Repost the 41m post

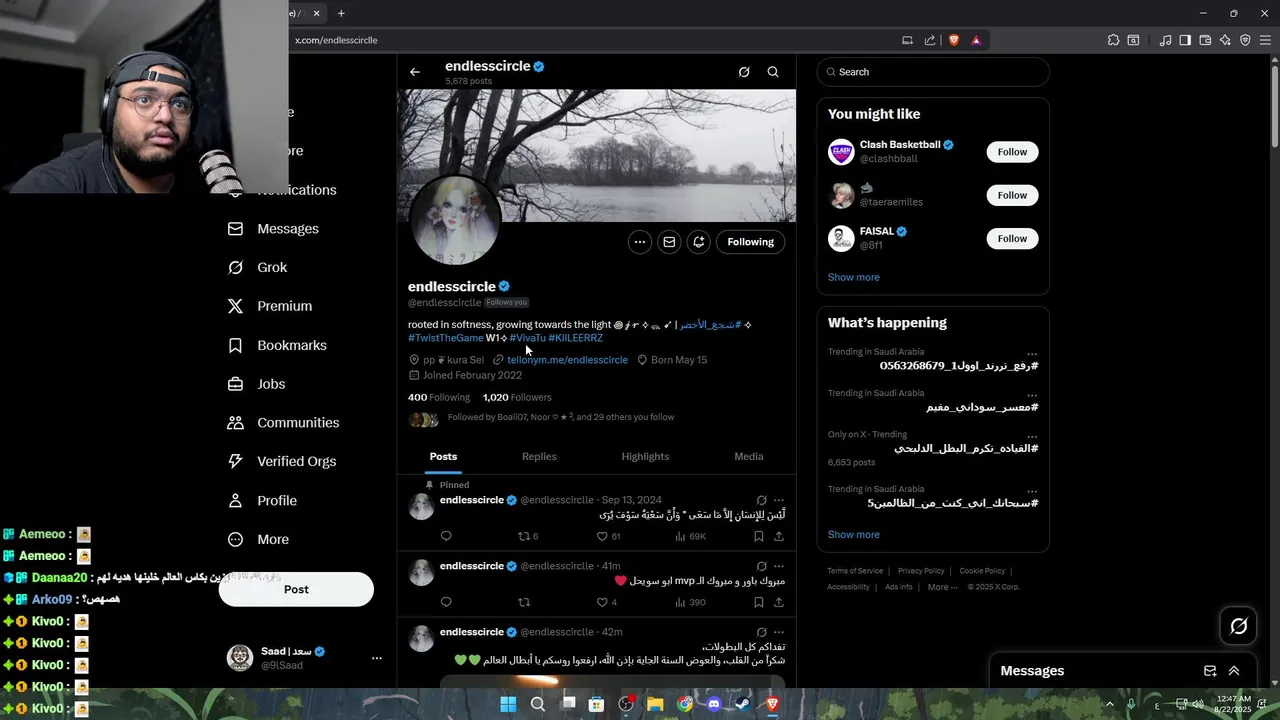pyautogui.click(x=523, y=602)
